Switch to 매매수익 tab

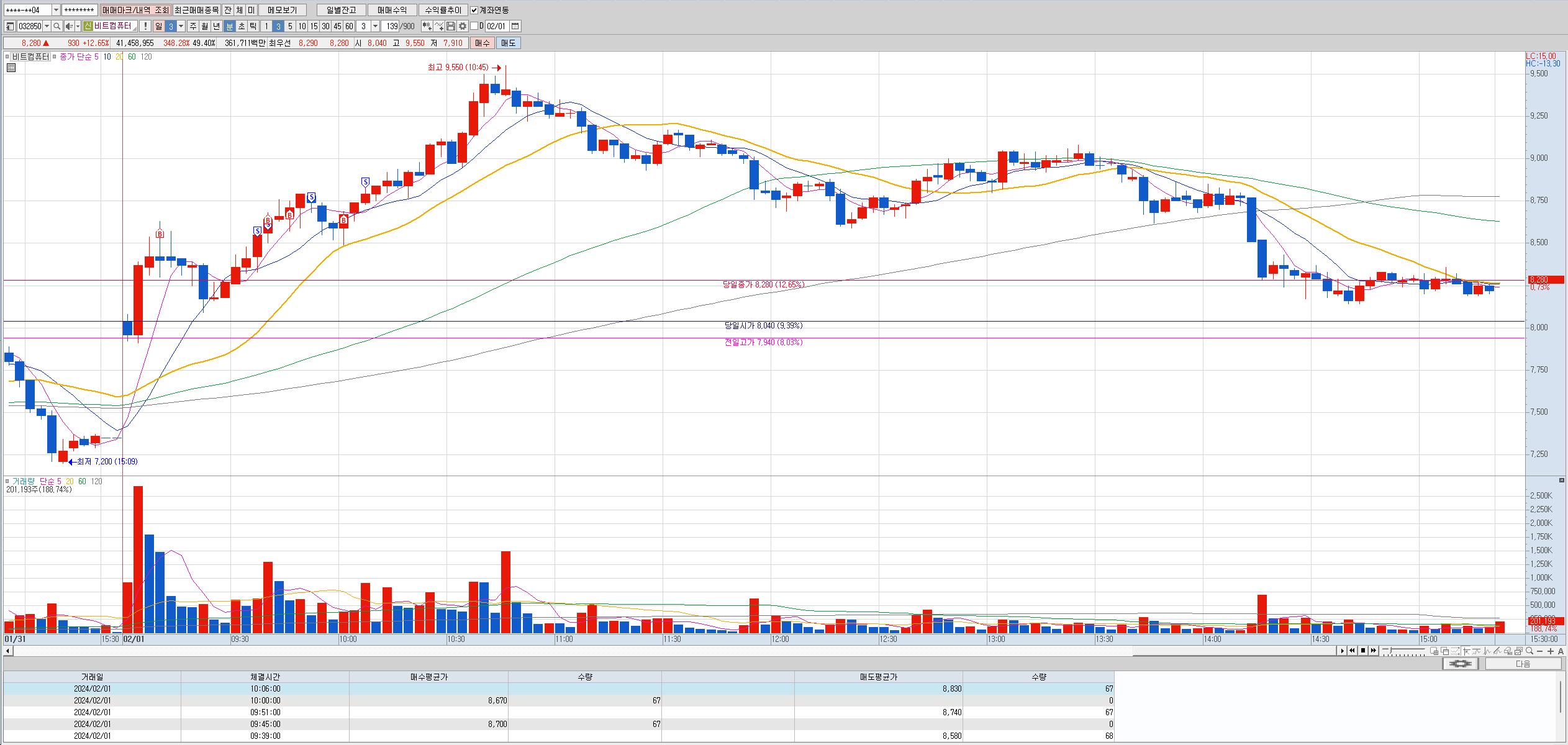click(392, 10)
